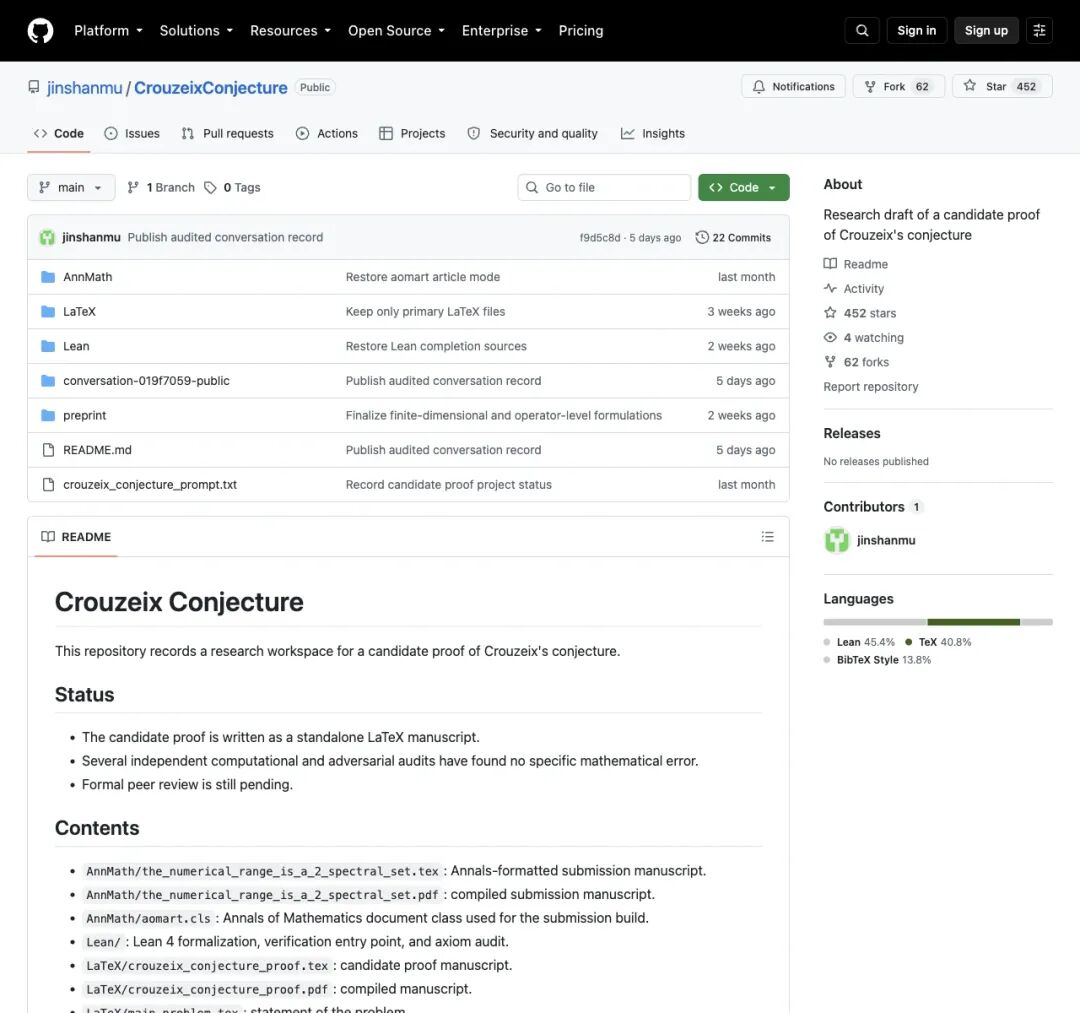This screenshot has height=1013, width=1080.
Task: Click the fork icon beside 62 forks
Action: [830, 362]
